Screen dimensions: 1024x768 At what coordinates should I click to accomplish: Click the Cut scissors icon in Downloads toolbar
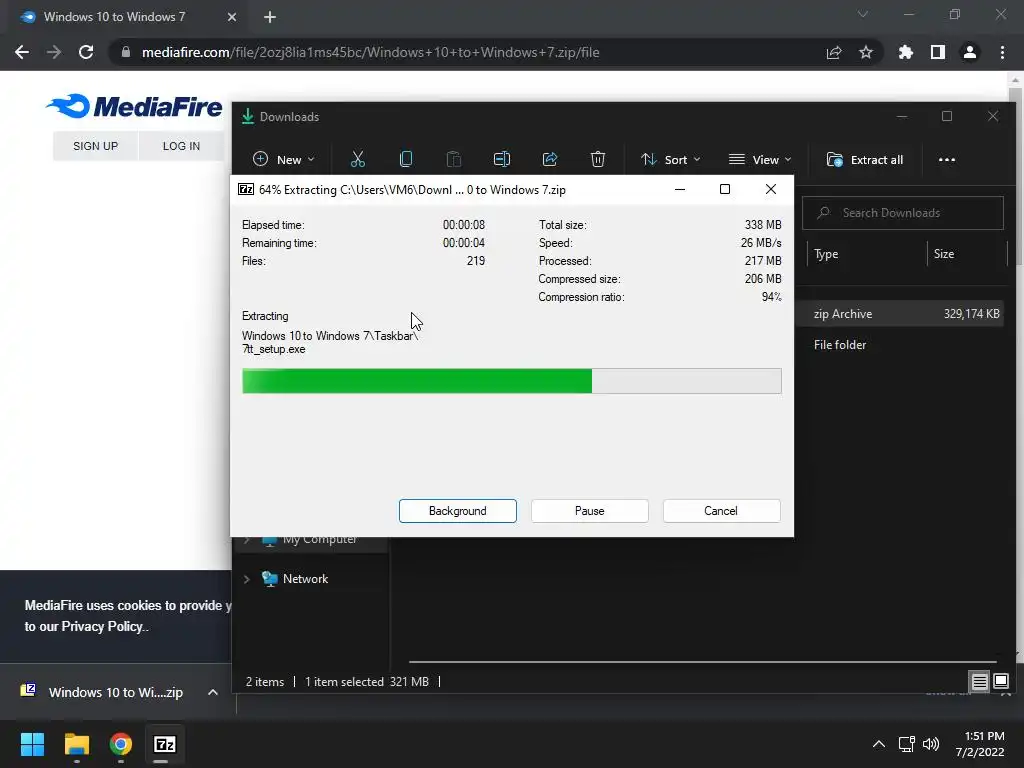tap(357, 159)
